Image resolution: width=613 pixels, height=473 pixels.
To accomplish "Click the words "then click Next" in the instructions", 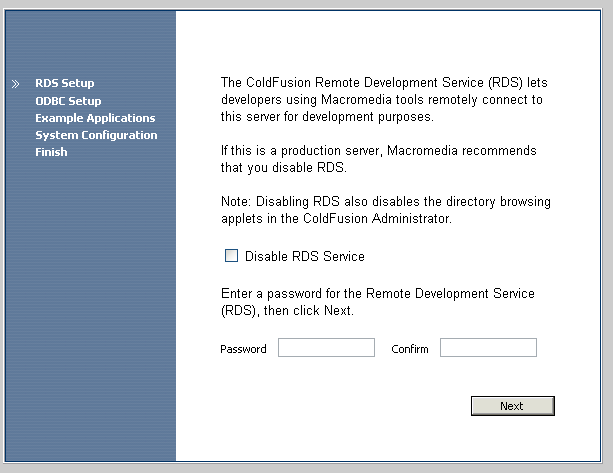I will [310, 311].
